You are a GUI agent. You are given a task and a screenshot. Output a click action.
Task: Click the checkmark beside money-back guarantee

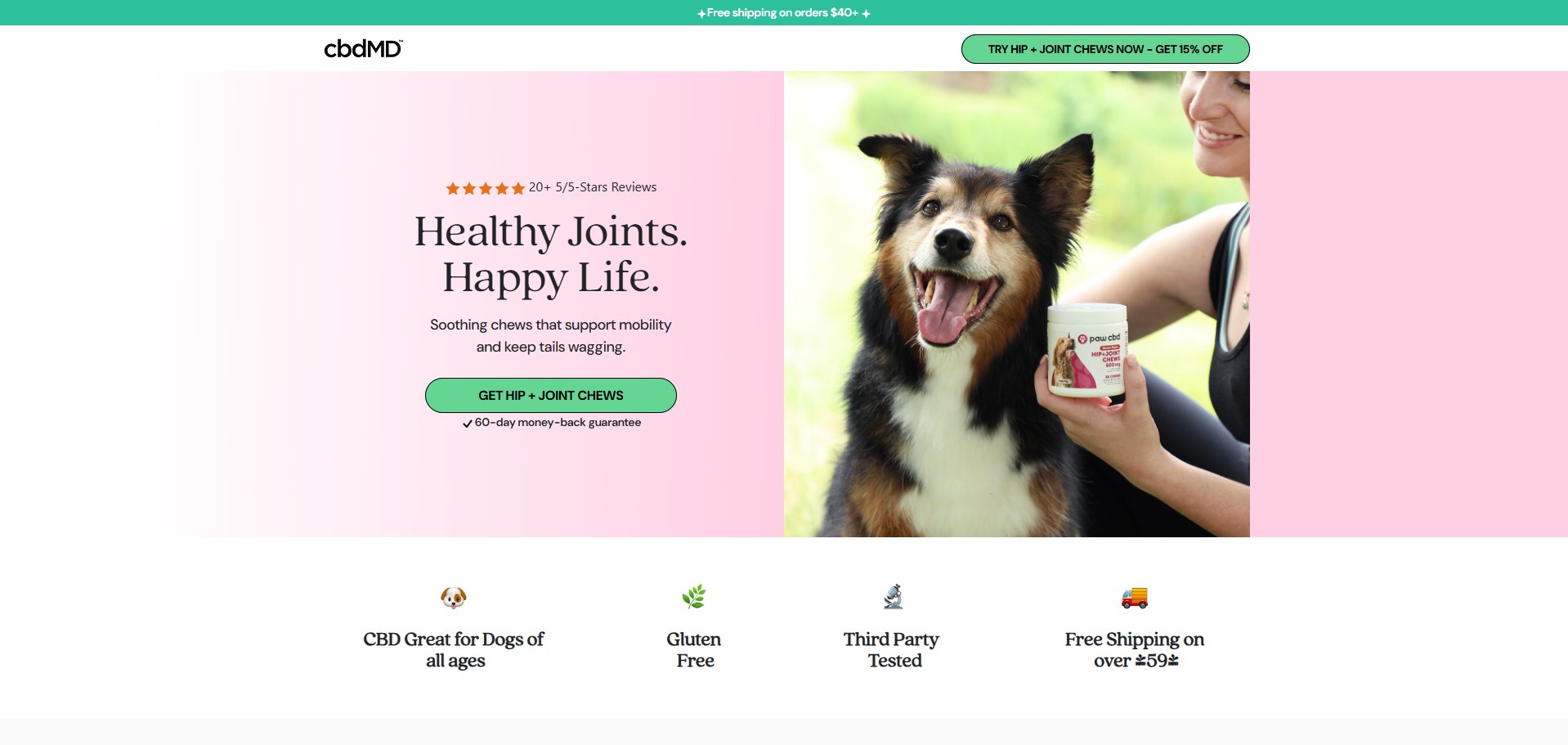[x=467, y=424]
